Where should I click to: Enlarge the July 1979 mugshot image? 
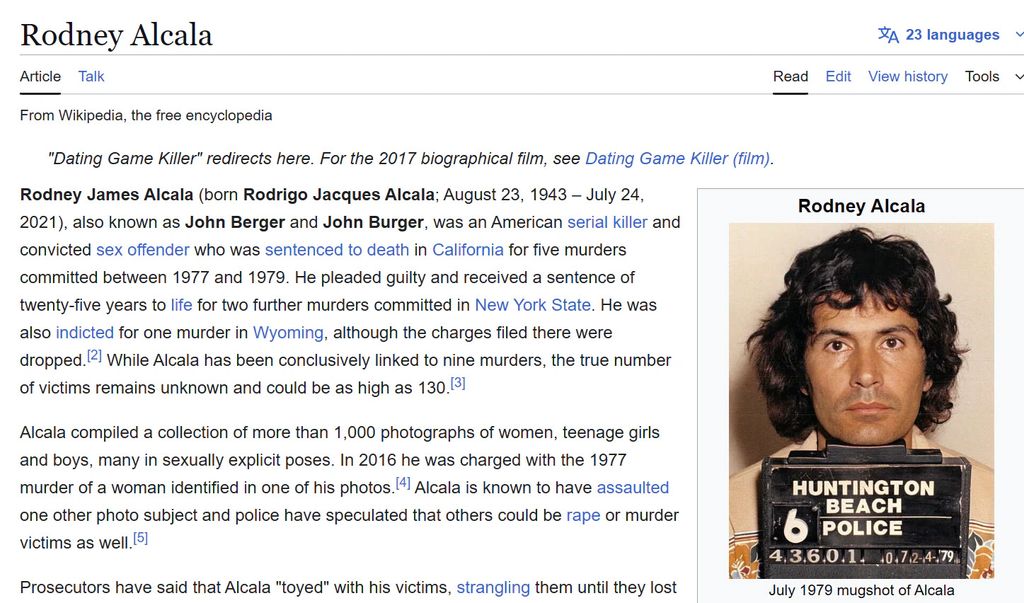(x=861, y=400)
